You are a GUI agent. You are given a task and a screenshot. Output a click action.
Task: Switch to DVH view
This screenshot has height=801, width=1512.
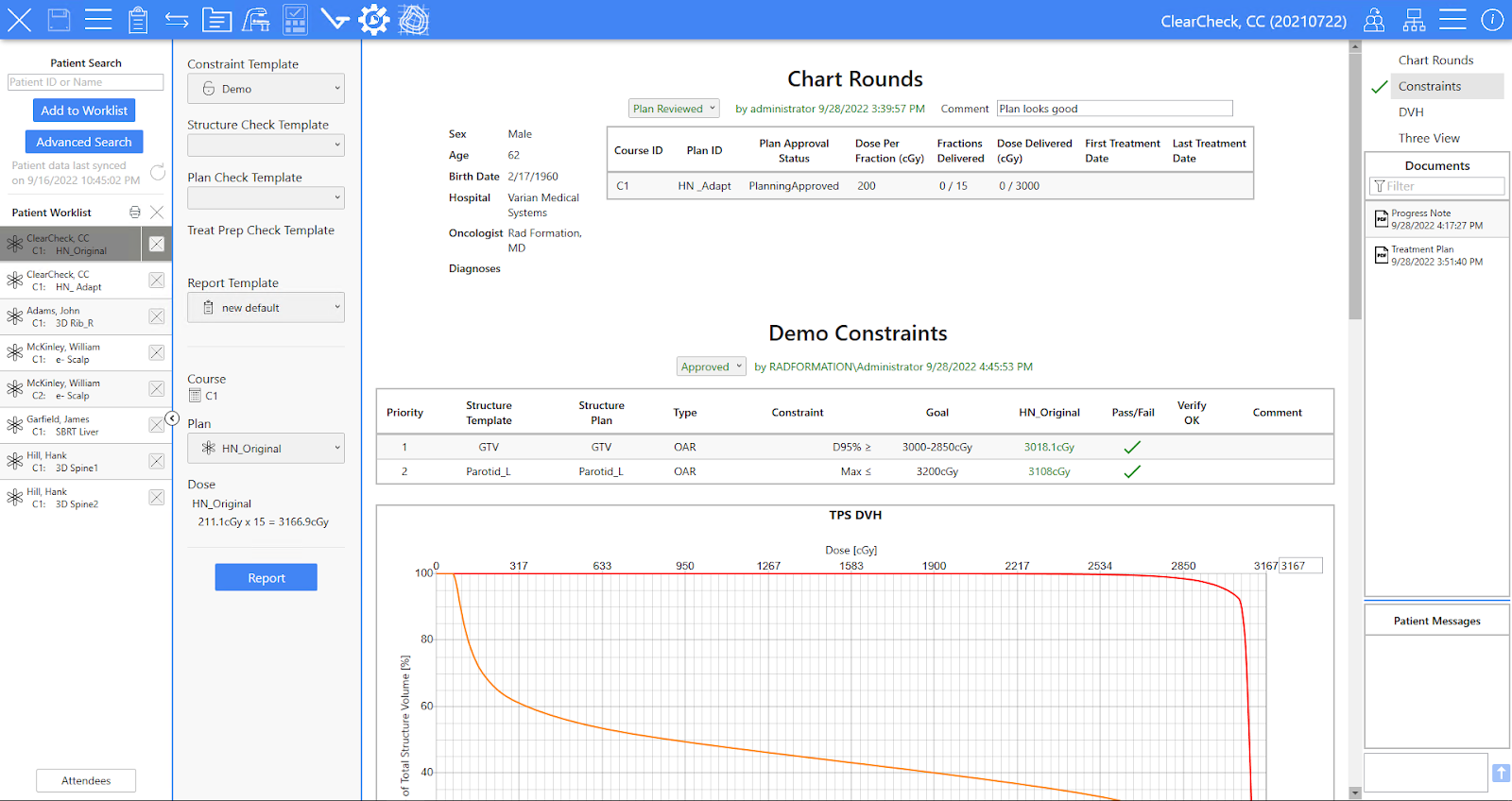point(1411,112)
